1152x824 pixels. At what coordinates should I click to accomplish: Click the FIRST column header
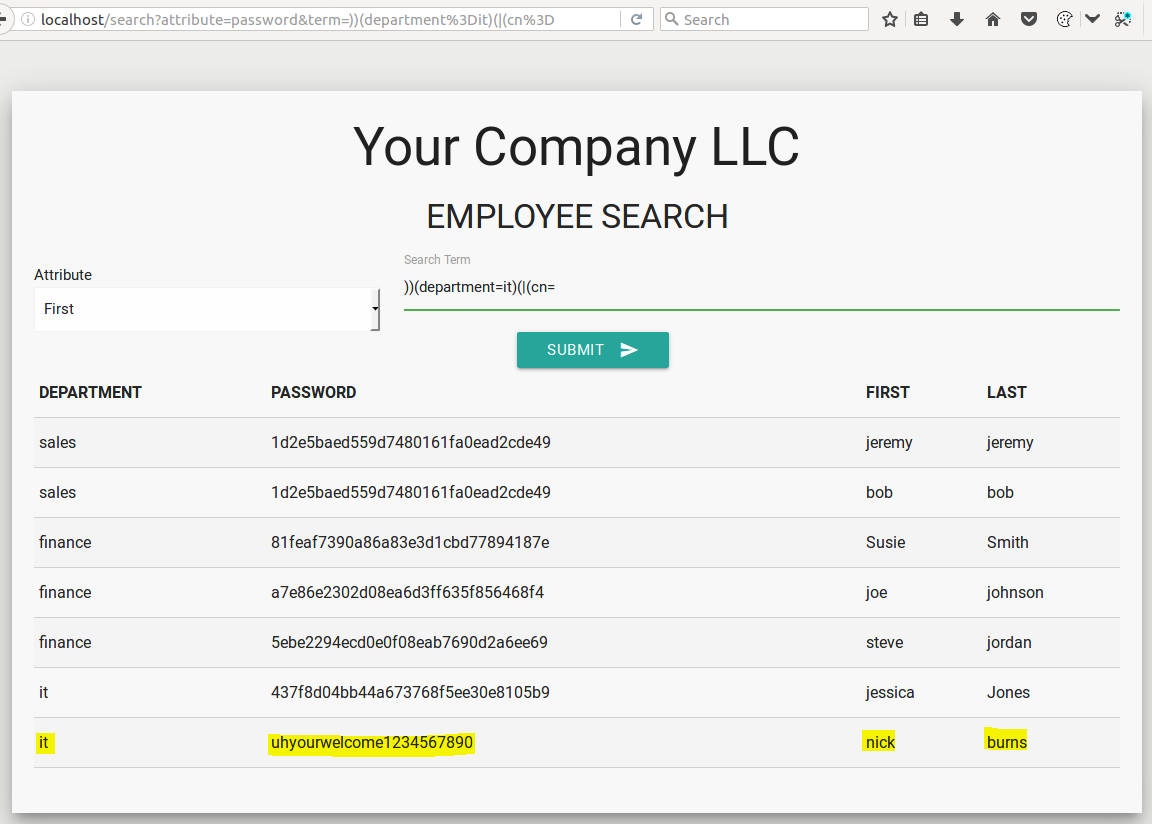(888, 393)
